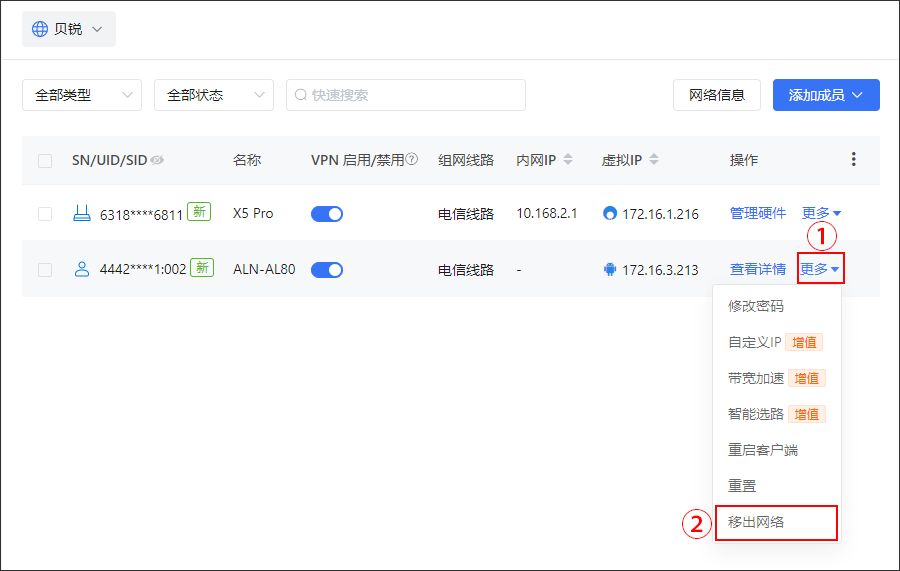Choose 自定义IP from the dropdown menu

coord(777,343)
